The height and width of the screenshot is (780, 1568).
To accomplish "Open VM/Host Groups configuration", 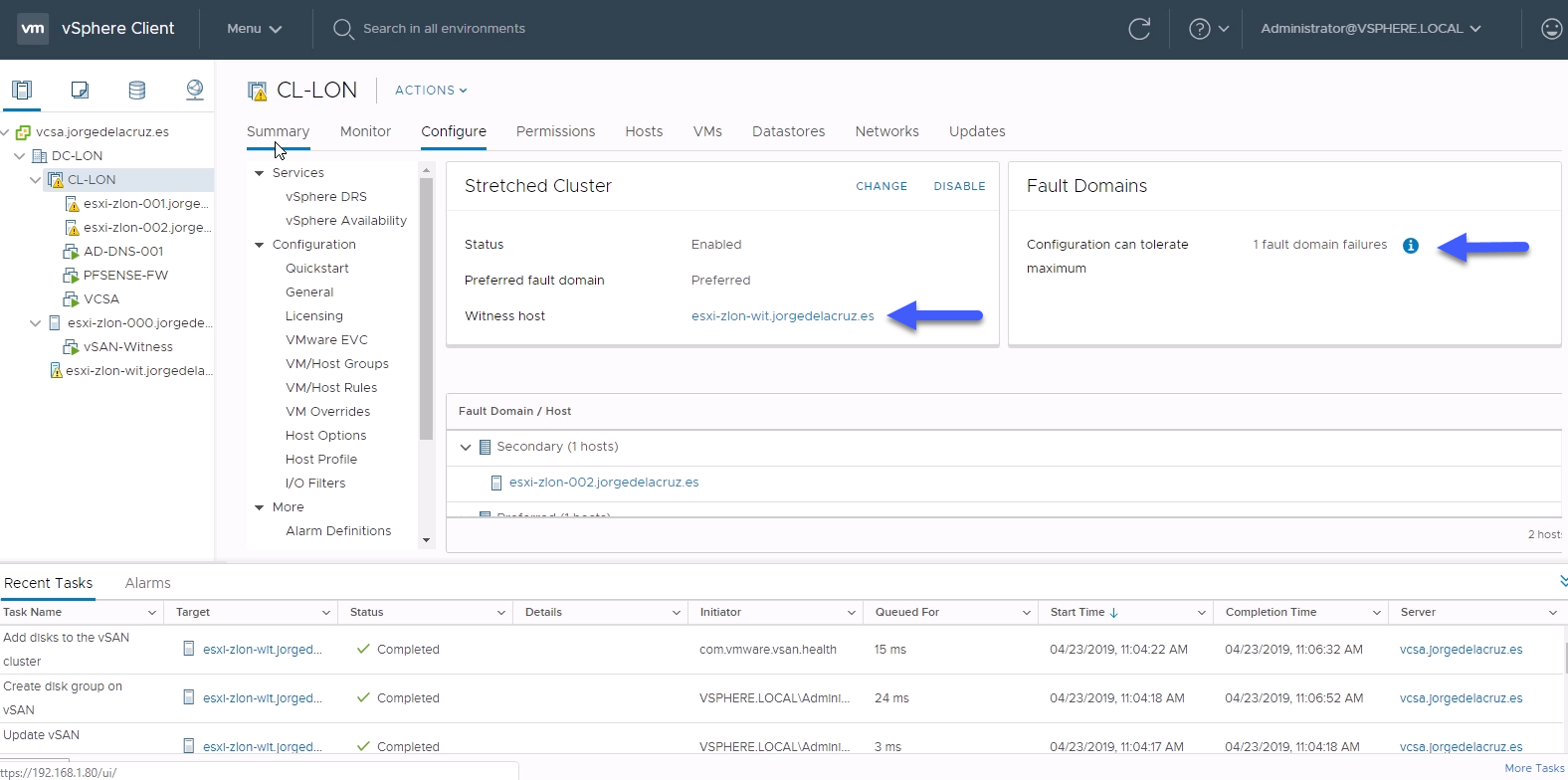I will 337,364.
